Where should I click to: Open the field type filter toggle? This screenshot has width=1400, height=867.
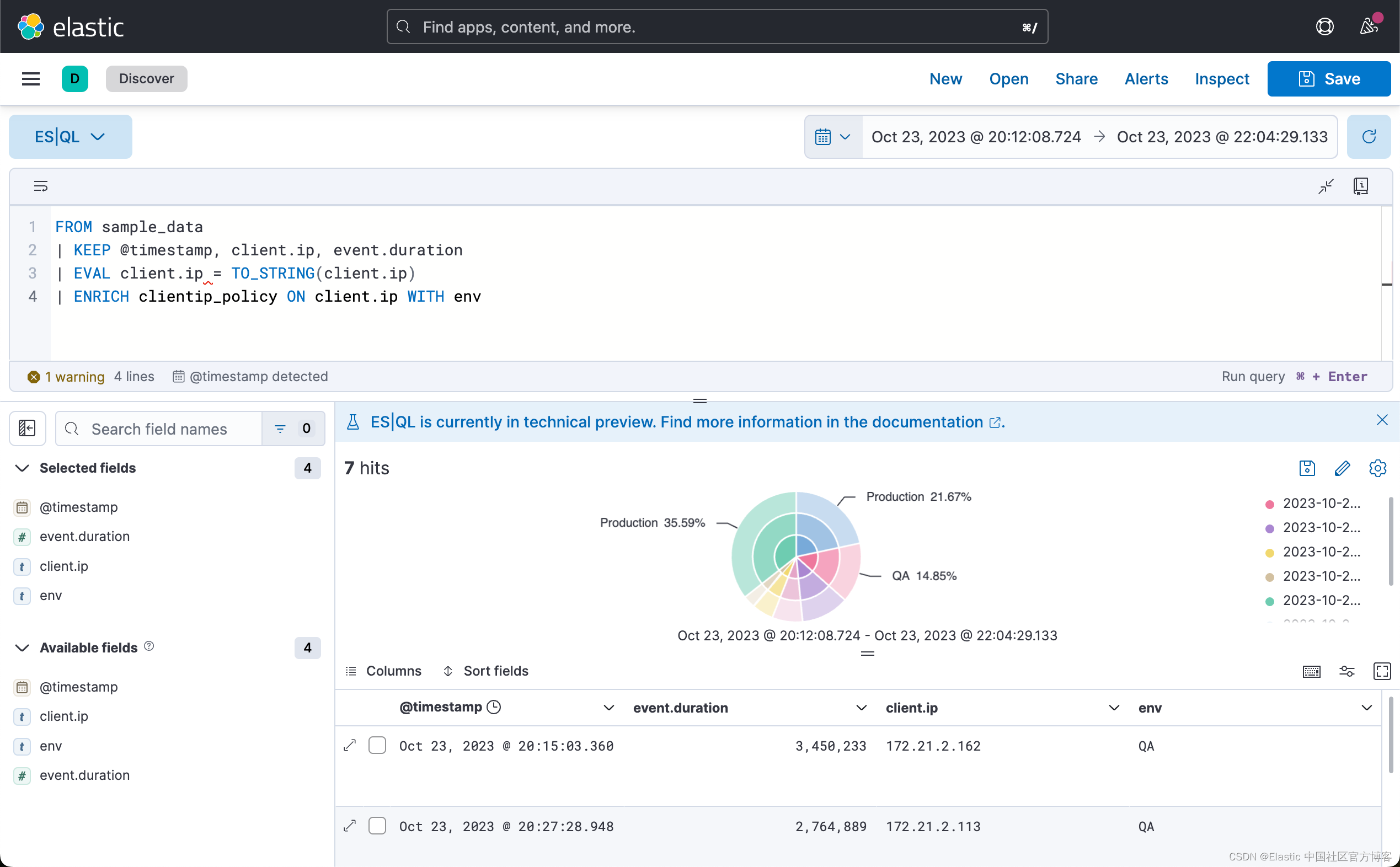(x=293, y=429)
